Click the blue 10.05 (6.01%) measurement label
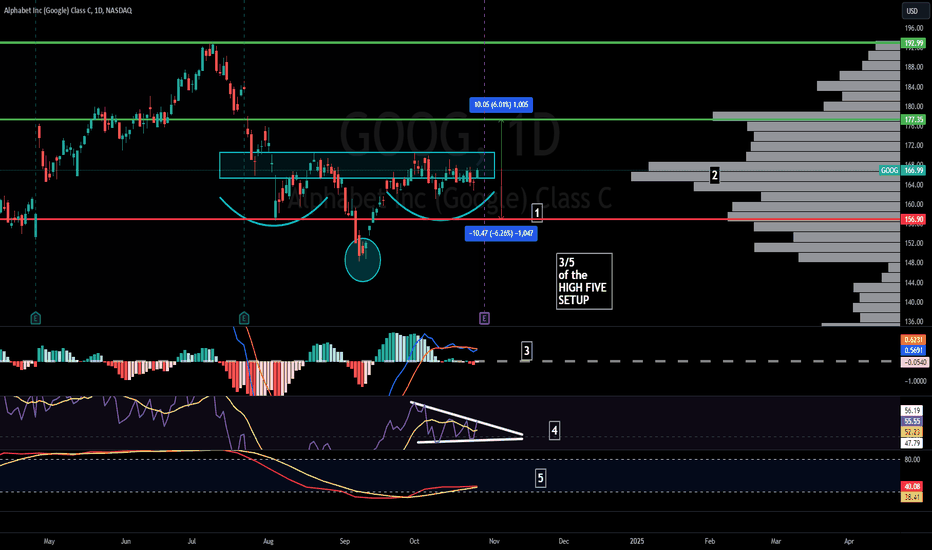 500,105
